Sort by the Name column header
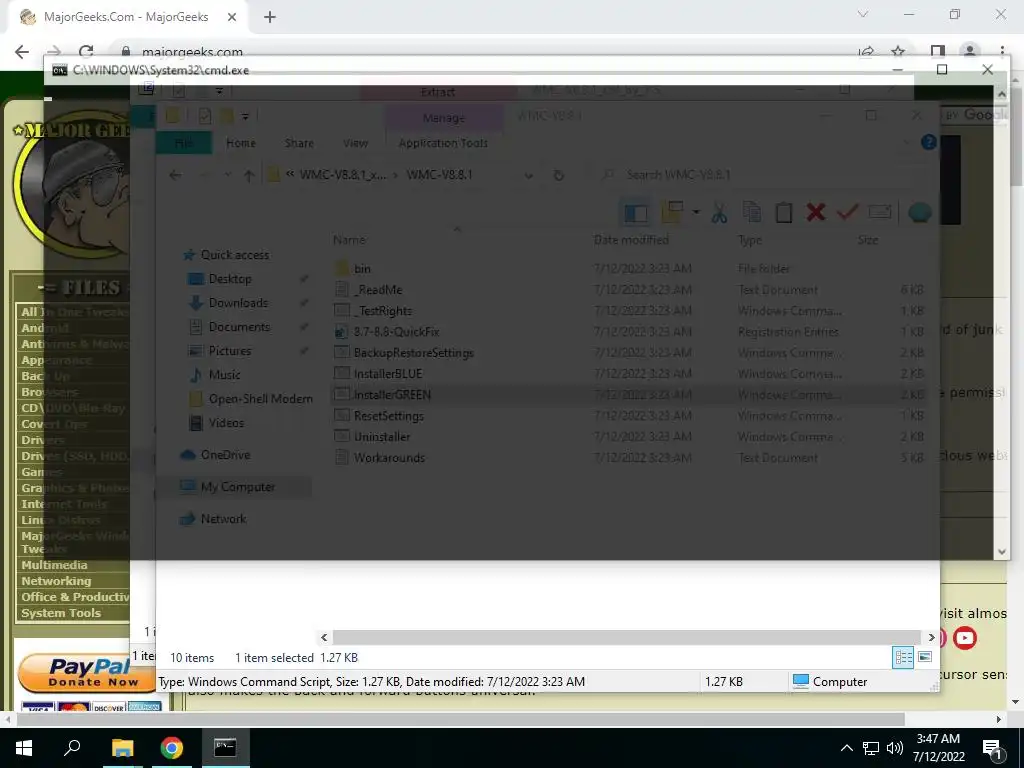 (x=349, y=240)
